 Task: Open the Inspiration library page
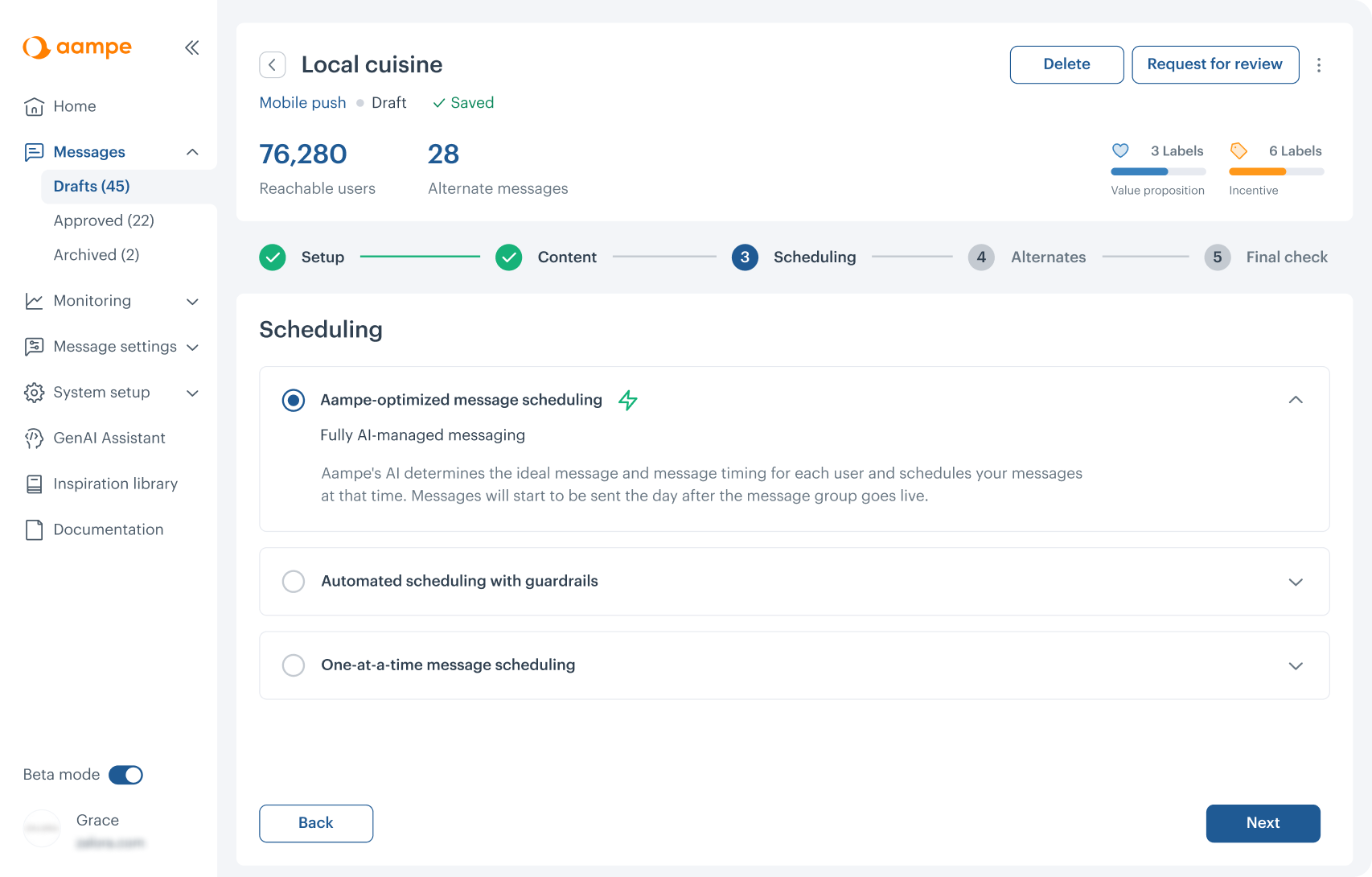(116, 484)
